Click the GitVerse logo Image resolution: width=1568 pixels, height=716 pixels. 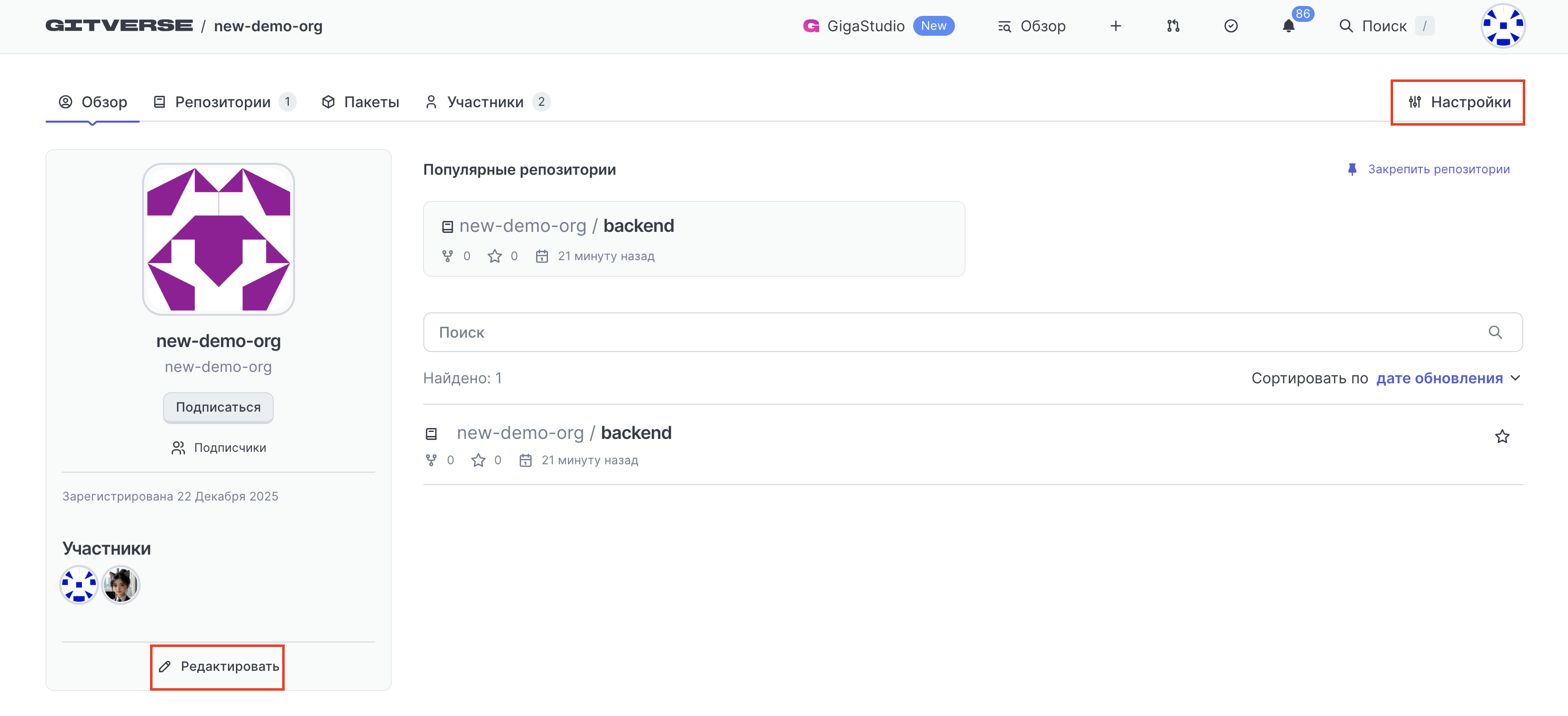point(119,26)
